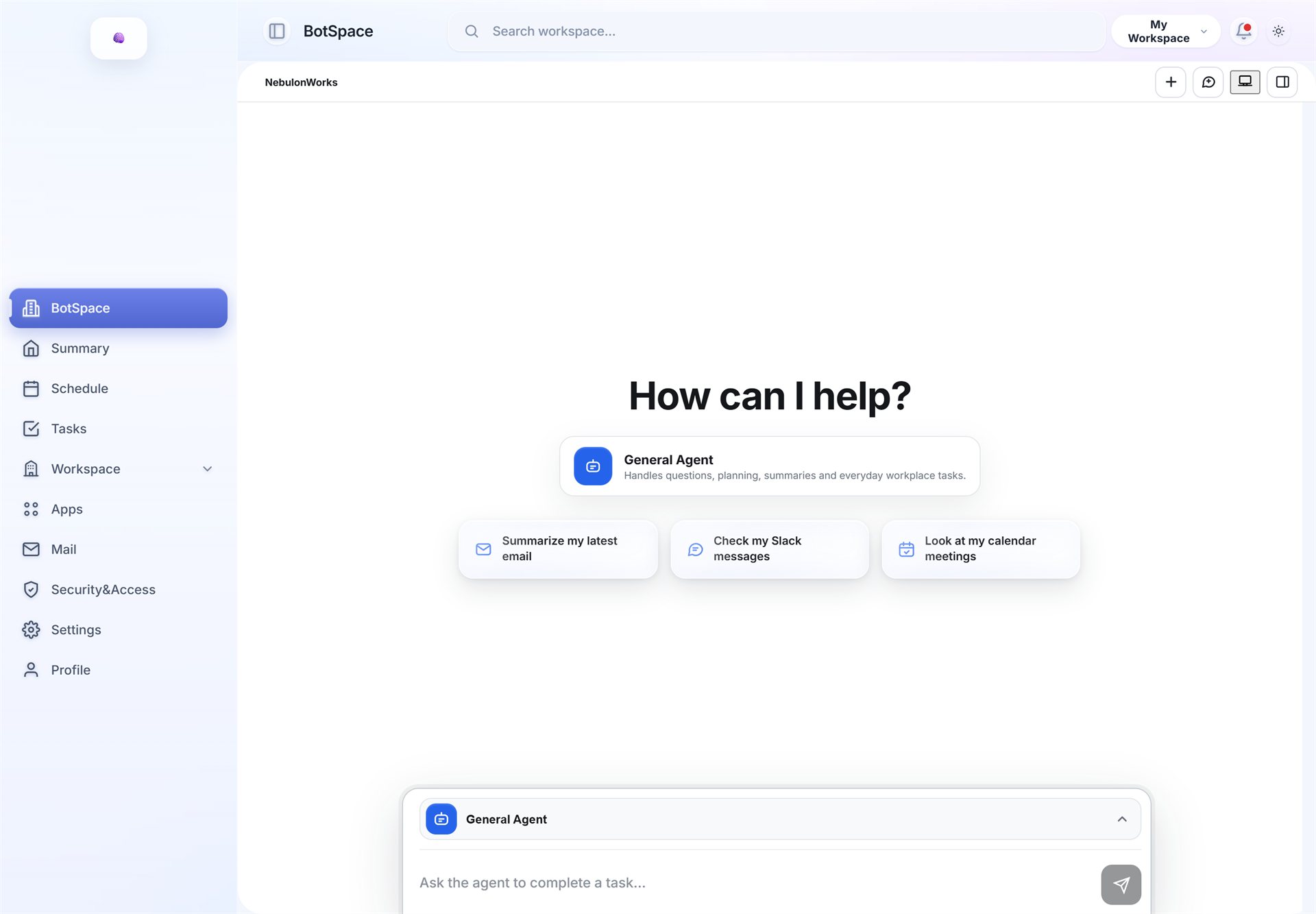1316x914 pixels.
Task: Click into the Search workspace field
Action: pyautogui.click(x=777, y=32)
